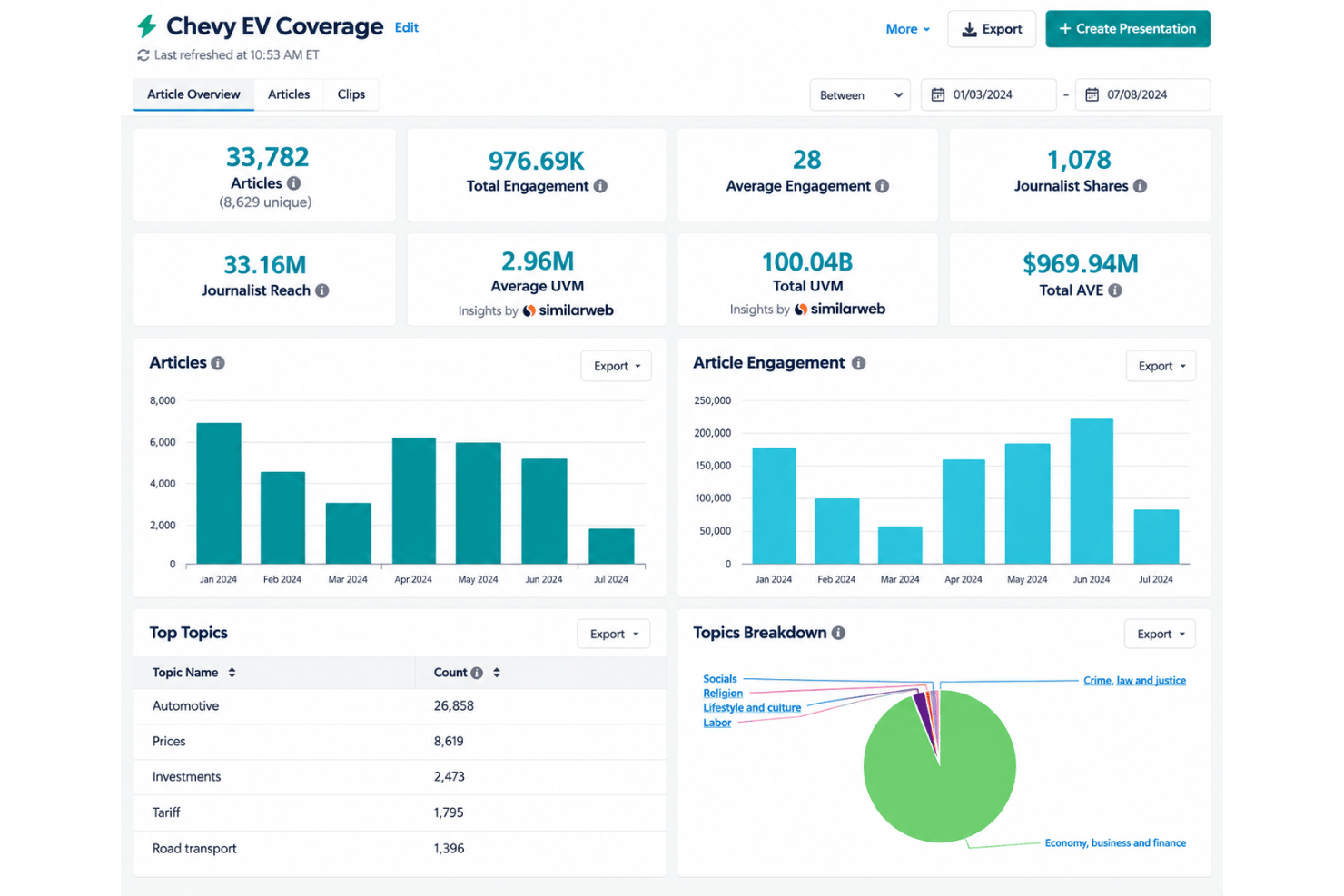
Task: Click the 100.04B Total UVM value
Action: (807, 262)
